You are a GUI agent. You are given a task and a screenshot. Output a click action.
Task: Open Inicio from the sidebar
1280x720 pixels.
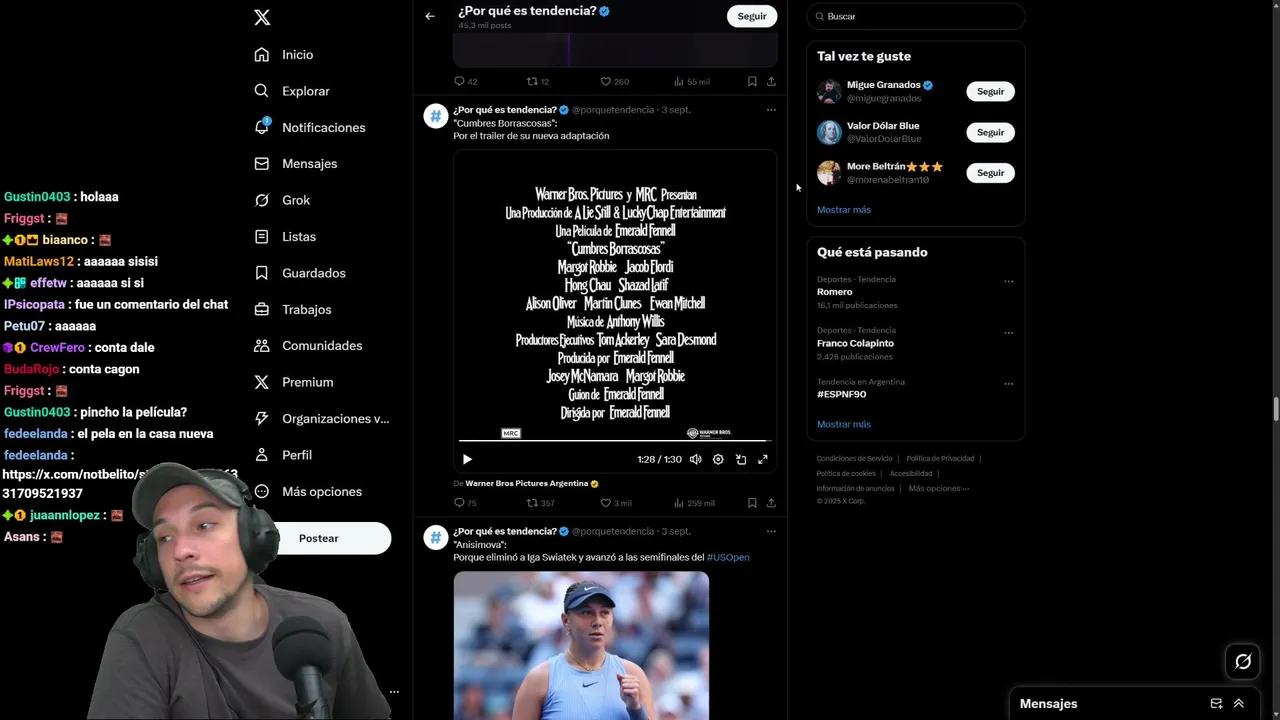pyautogui.click(x=284, y=55)
